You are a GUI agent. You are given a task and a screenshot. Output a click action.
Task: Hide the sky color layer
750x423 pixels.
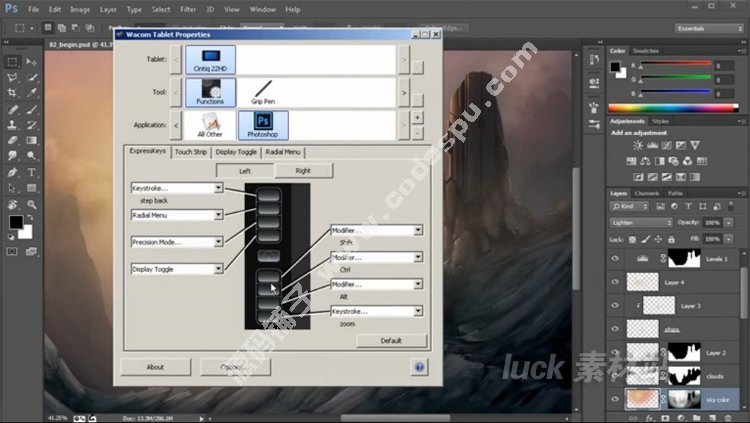(x=616, y=398)
